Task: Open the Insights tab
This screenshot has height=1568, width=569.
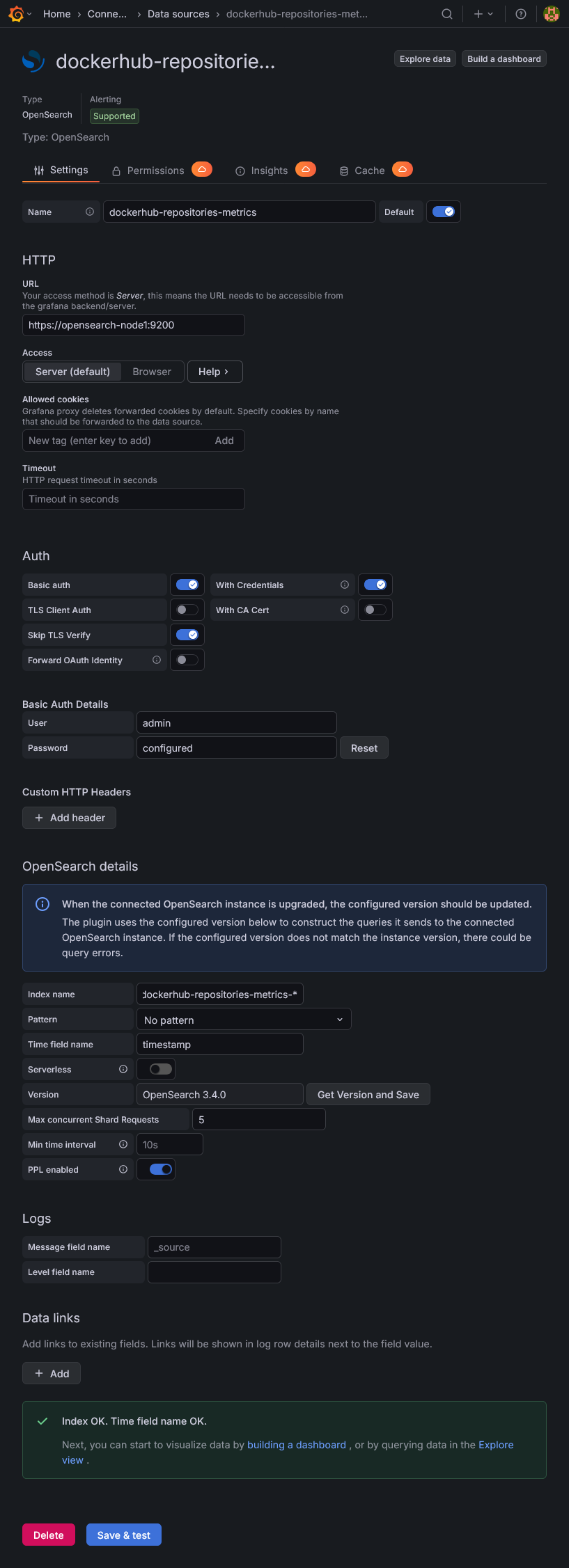Action: click(x=269, y=171)
